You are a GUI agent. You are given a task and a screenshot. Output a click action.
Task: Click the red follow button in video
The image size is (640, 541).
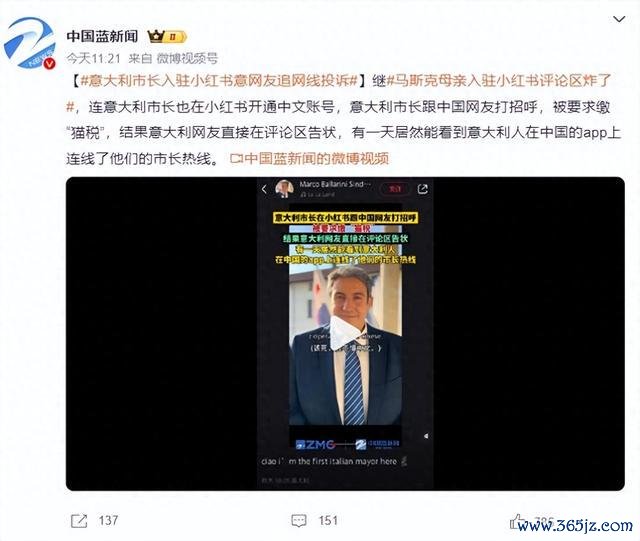395,189
